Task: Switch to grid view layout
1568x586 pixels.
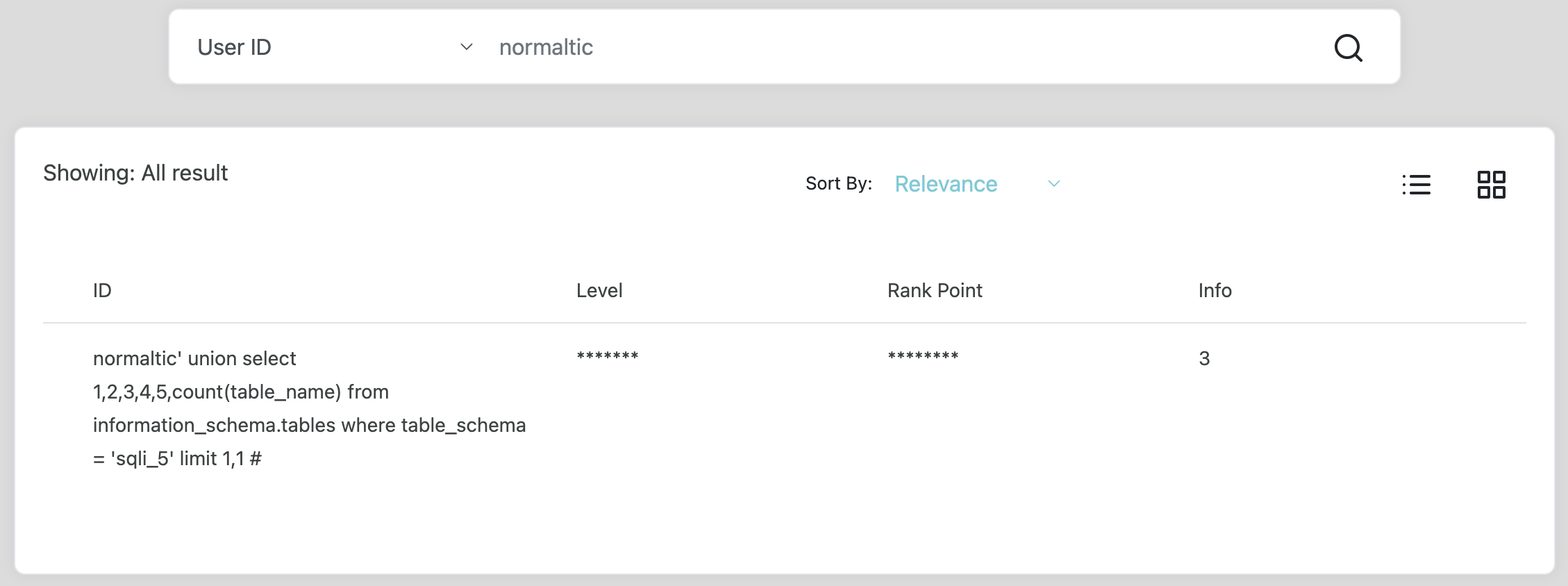Action: 1491,185
